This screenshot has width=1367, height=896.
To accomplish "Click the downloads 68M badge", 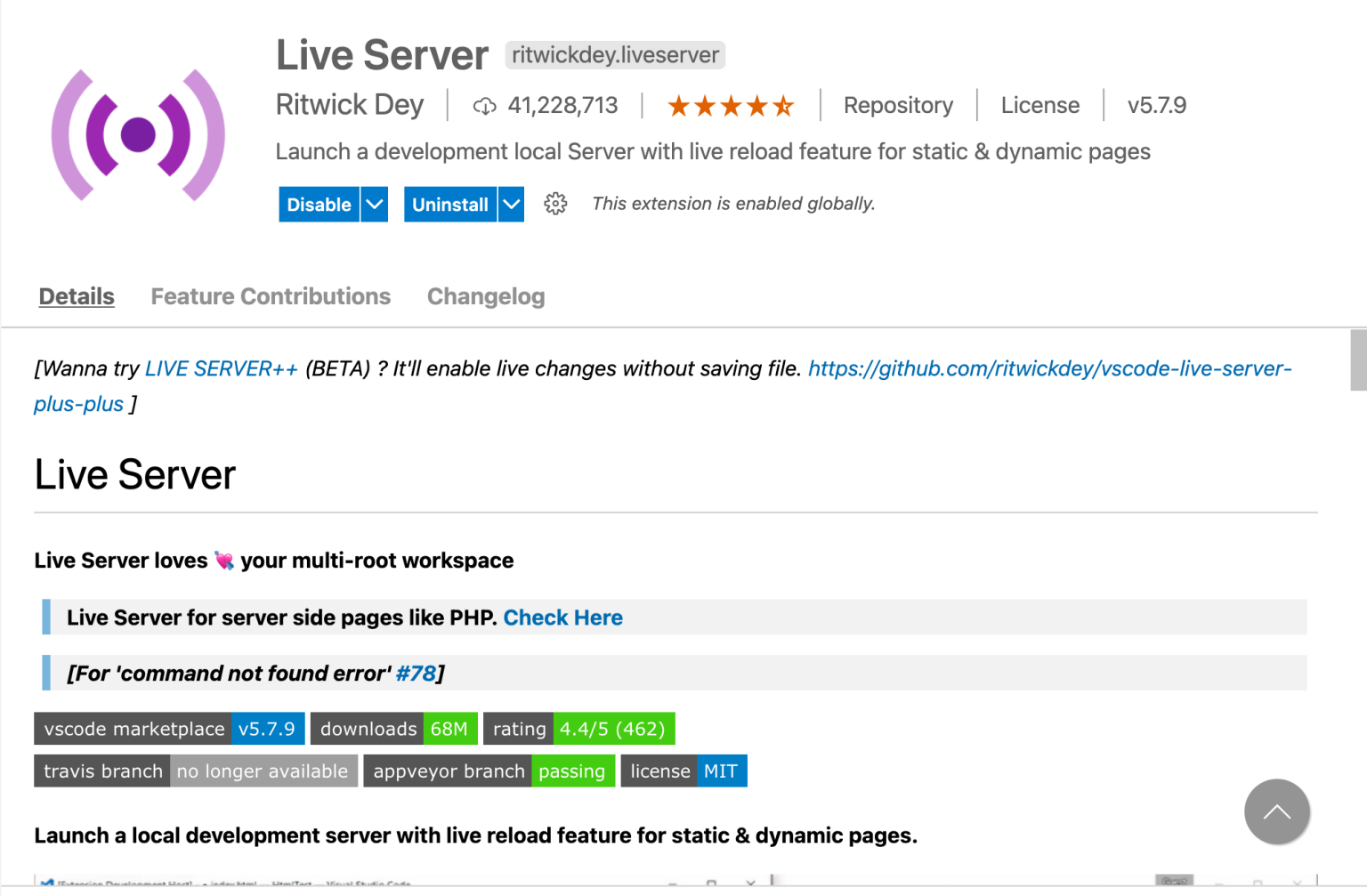I will [x=393, y=728].
